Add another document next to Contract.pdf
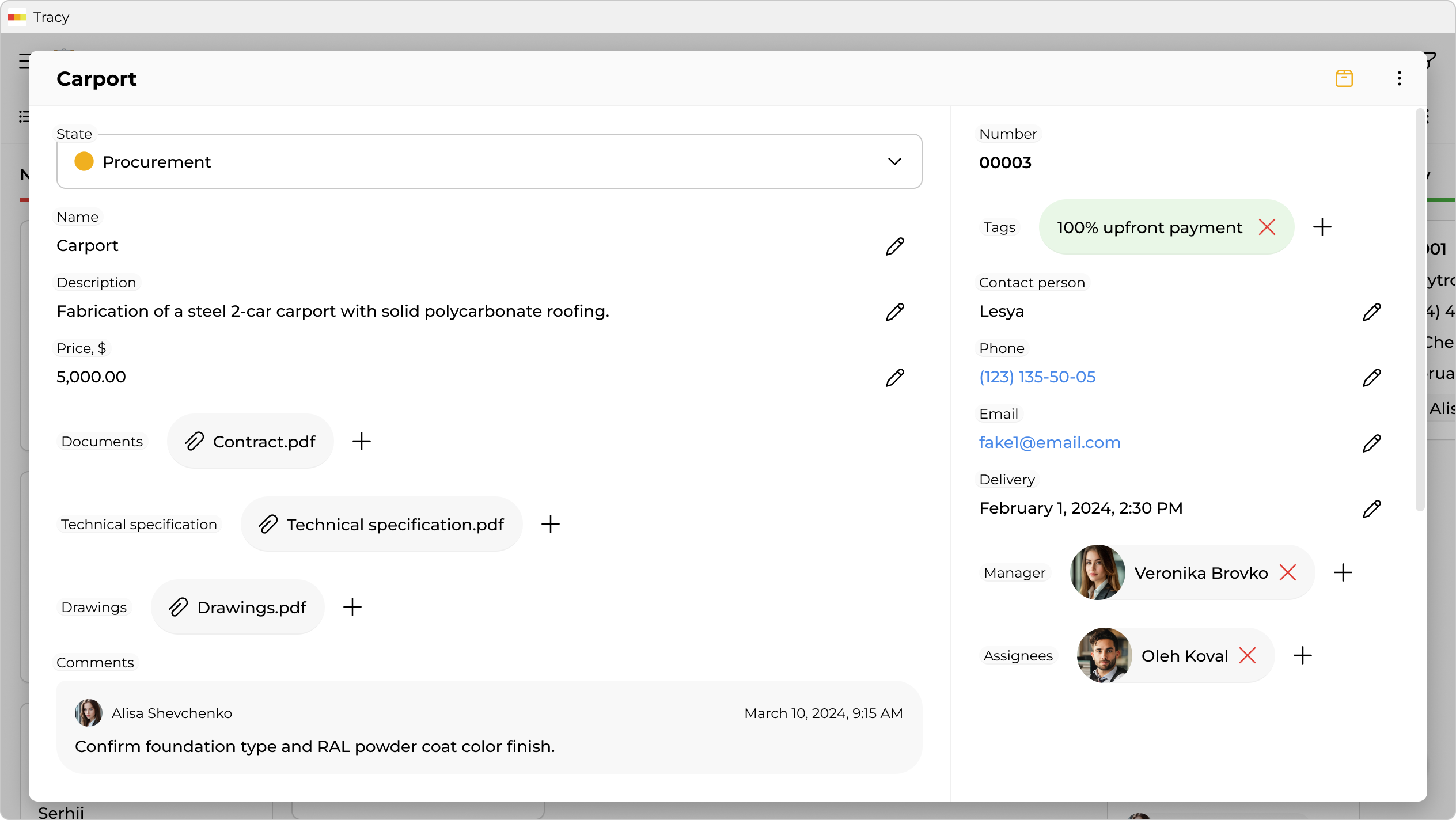1456x820 pixels. click(361, 442)
